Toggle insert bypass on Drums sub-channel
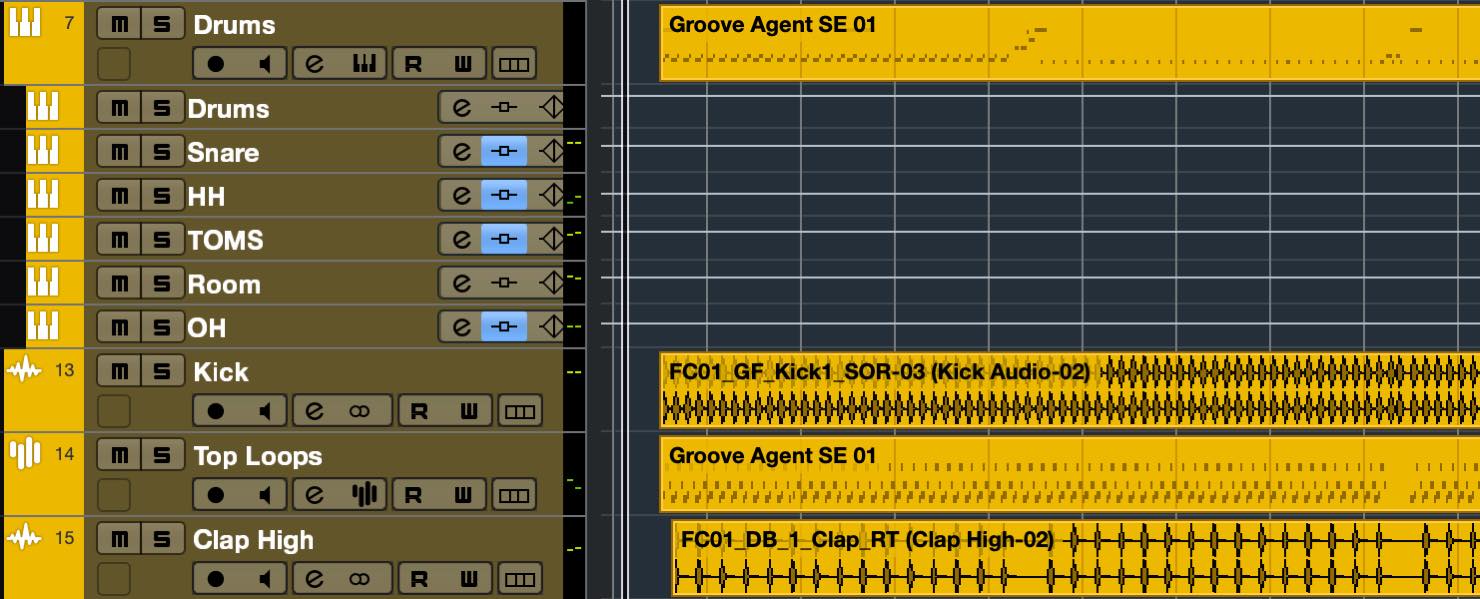The height and width of the screenshot is (599, 1480). (x=505, y=108)
